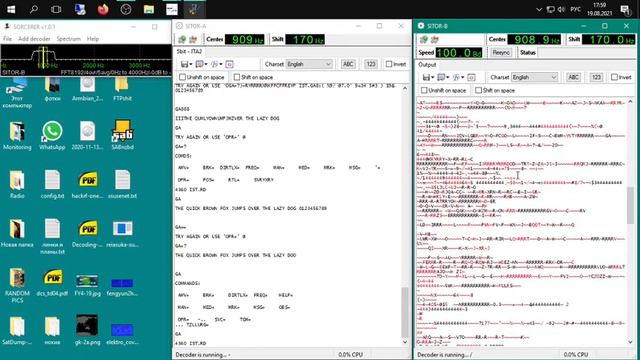
Task: Select the gk-2a.png desktop image
Action: (x=87, y=330)
